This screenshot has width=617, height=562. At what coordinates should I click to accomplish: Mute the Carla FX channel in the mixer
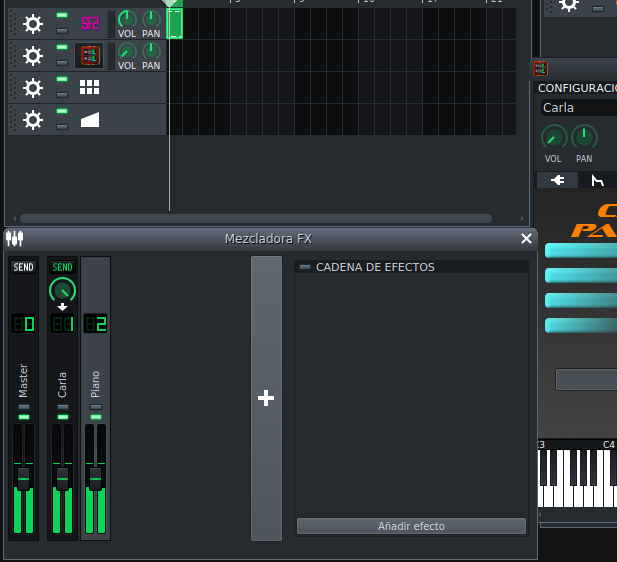coord(63,417)
